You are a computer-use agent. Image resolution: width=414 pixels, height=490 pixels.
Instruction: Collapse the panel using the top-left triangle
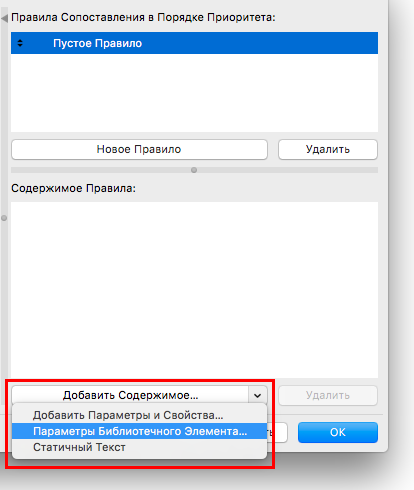4,18
